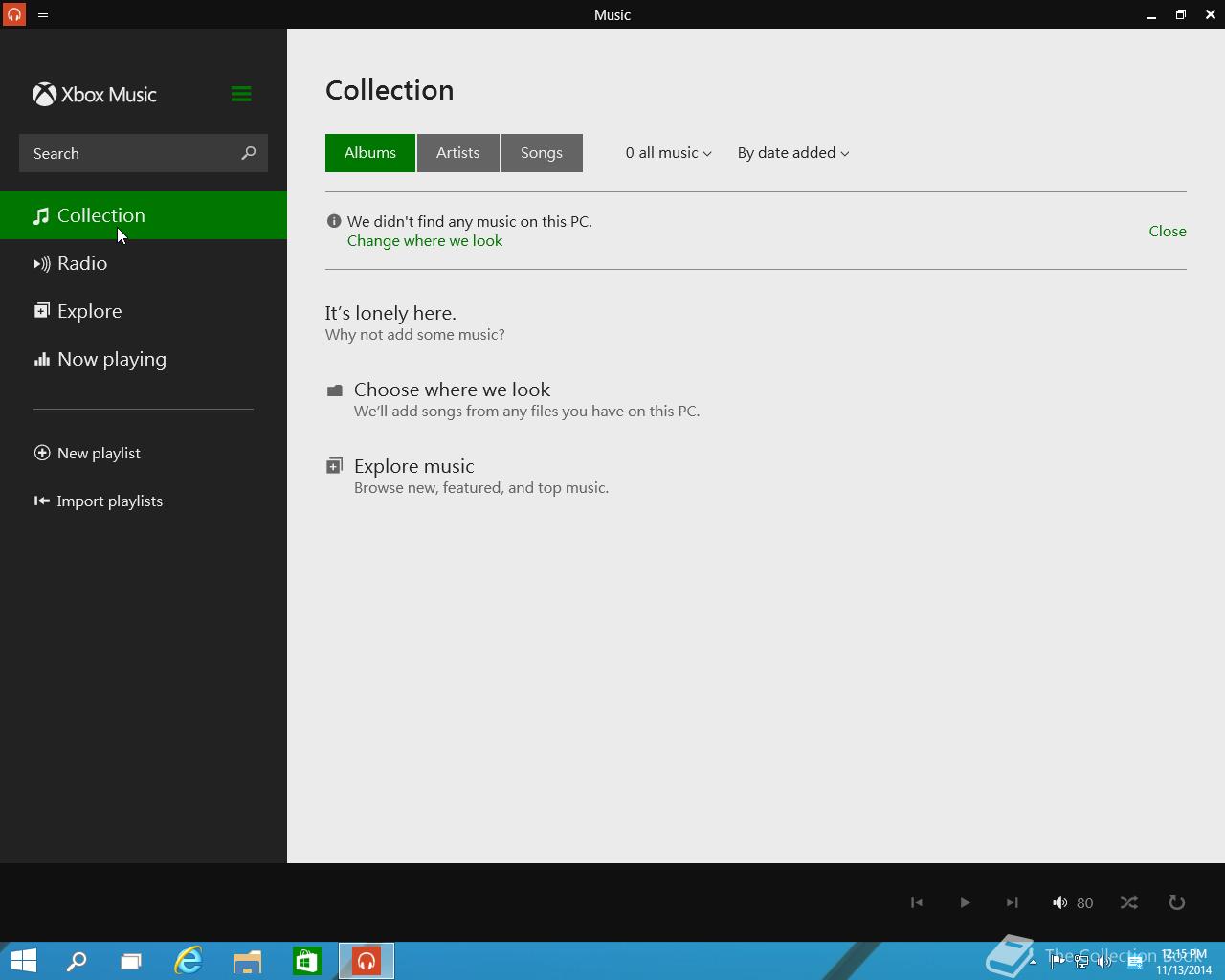The image size is (1225, 980).
Task: Click the volume speaker icon
Action: click(1059, 902)
